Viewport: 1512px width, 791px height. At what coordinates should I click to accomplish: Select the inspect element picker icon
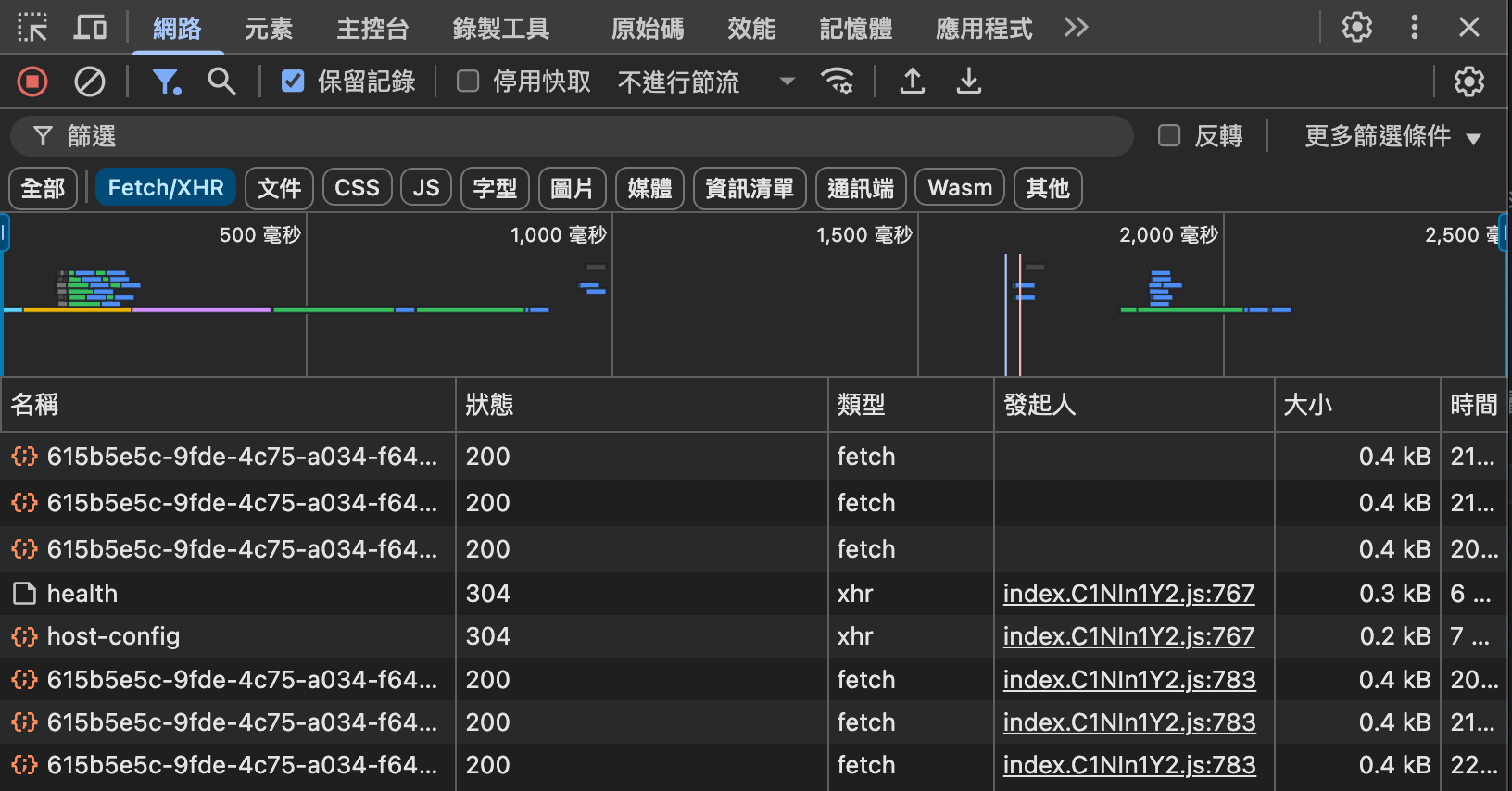pyautogui.click(x=32, y=28)
